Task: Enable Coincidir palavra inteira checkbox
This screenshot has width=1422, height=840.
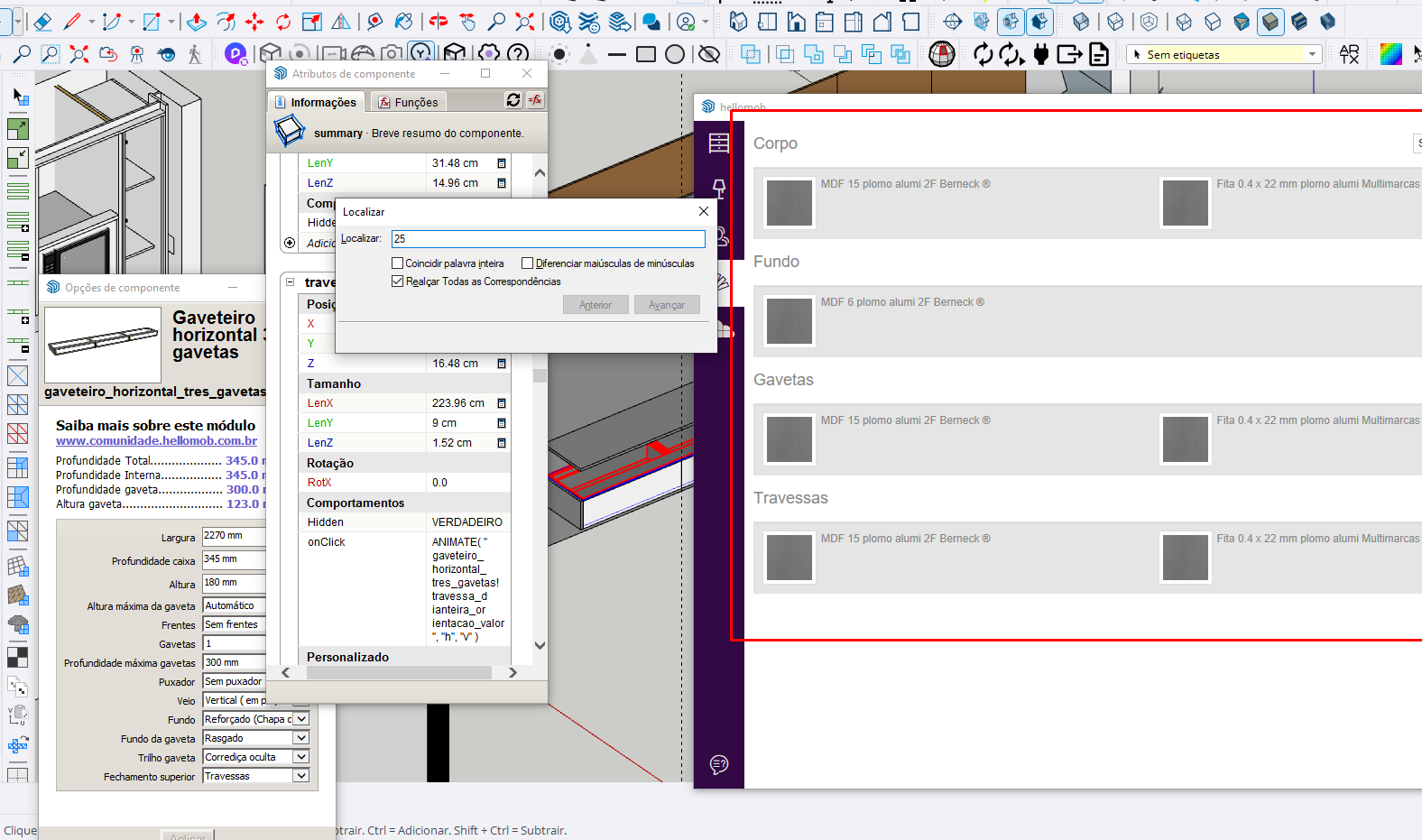Action: point(397,263)
